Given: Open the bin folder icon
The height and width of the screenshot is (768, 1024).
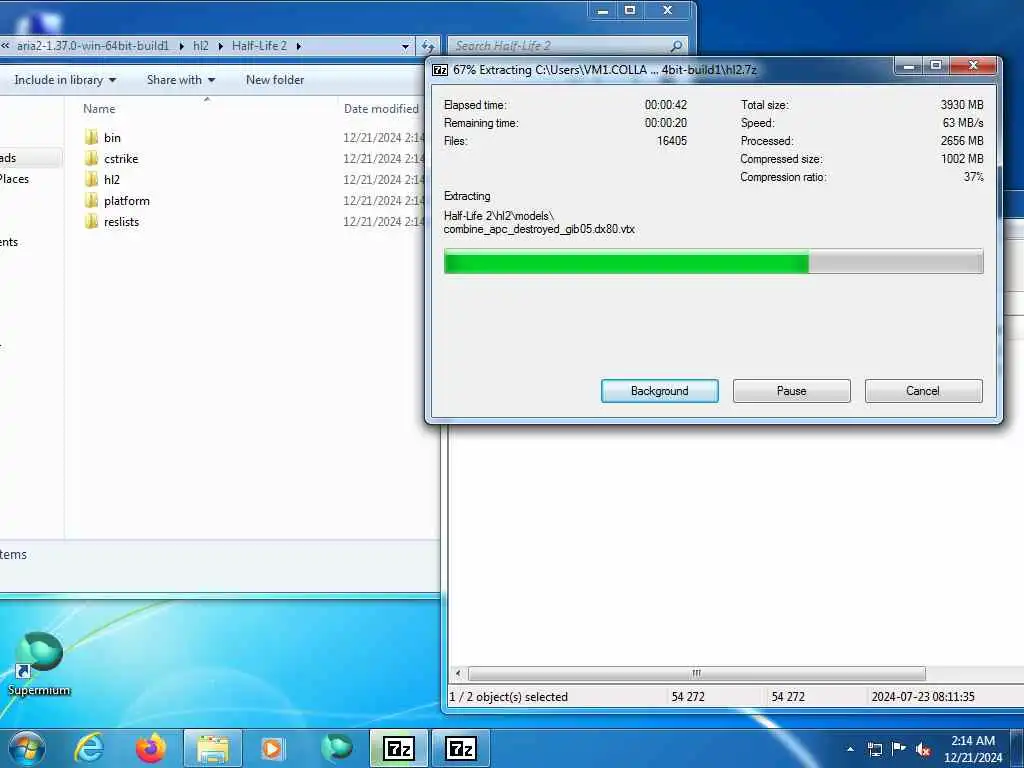Looking at the screenshot, I should [91, 137].
